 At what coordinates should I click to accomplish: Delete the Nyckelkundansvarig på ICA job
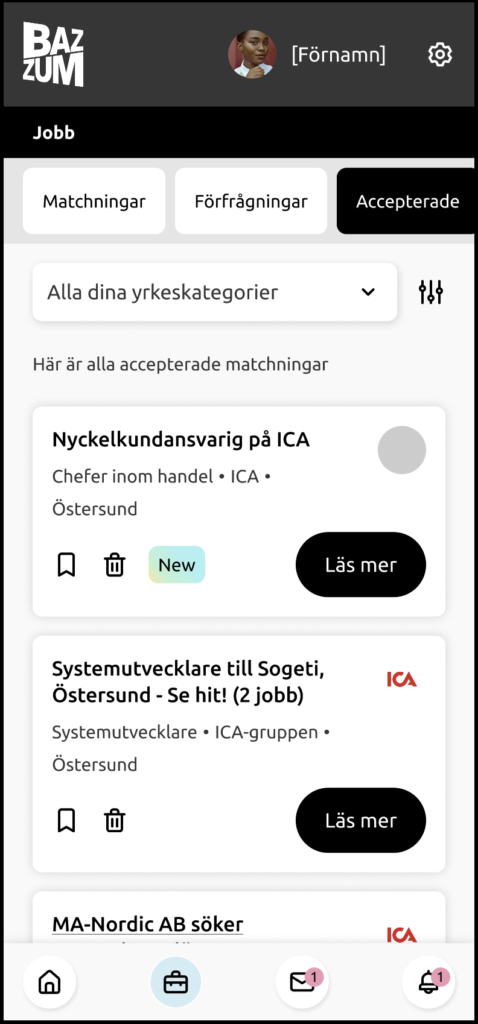point(114,565)
